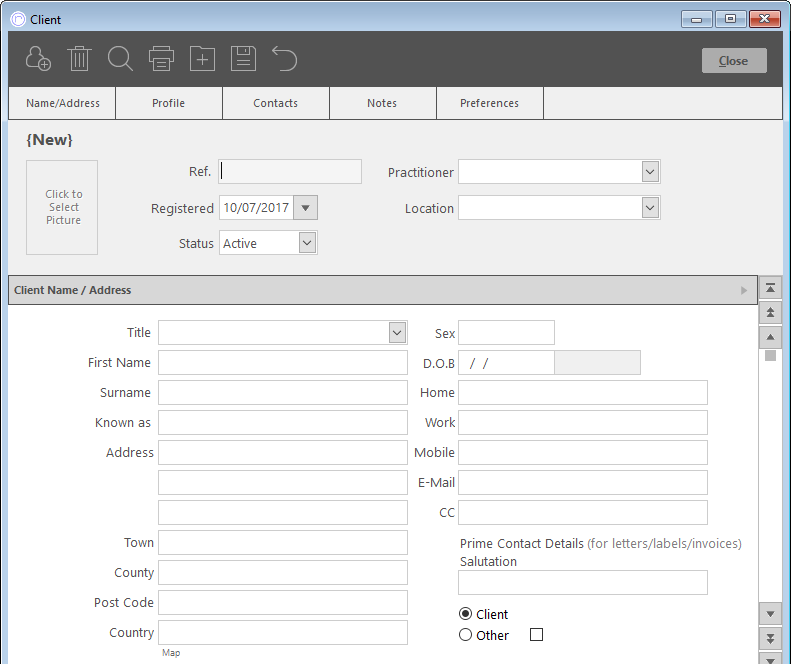Open the Location dropdown
The height and width of the screenshot is (664, 791).
tap(650, 208)
